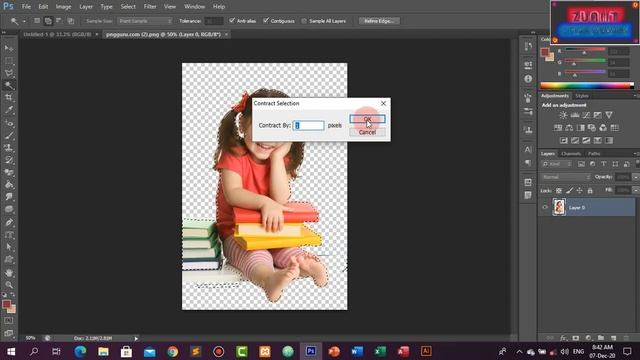
Task: Pick a color from the spectrum ramp
Action: pyautogui.click(x=587, y=86)
